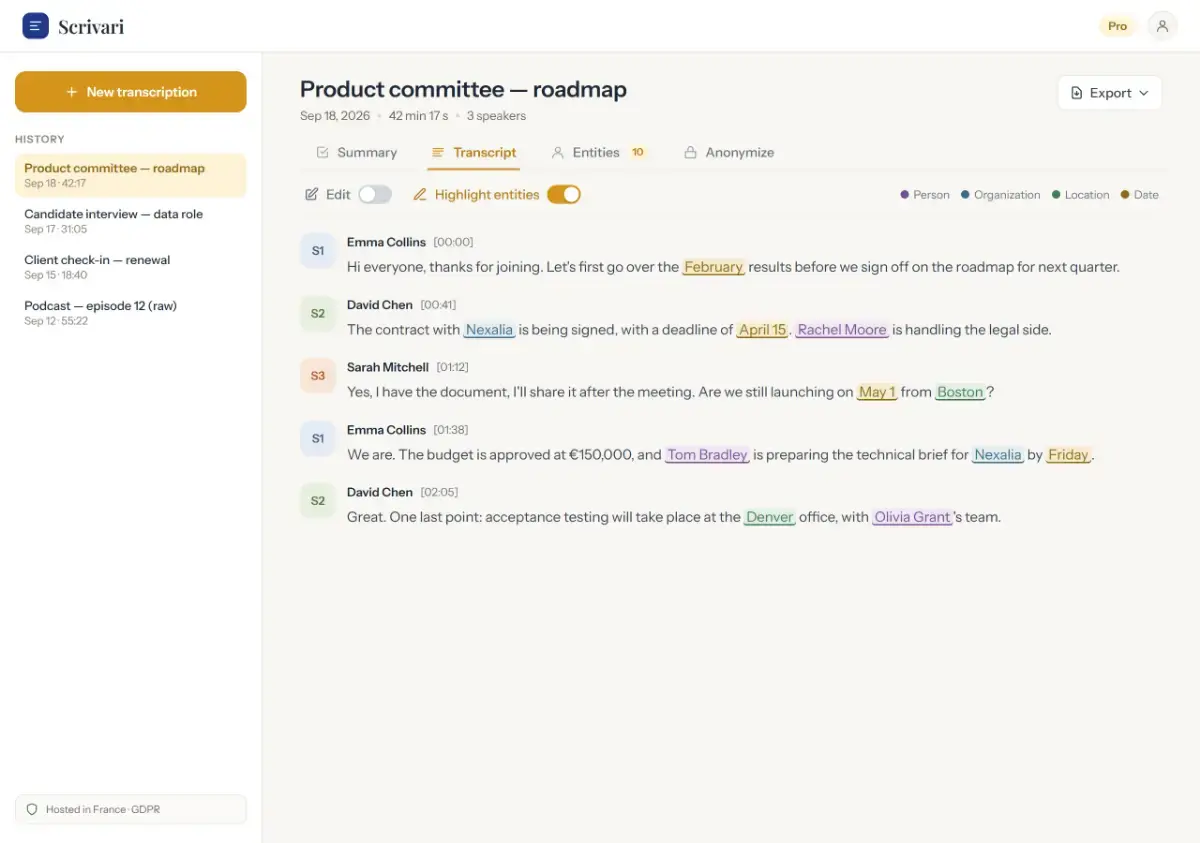
Task: Click S3 avatar for Sarah Mitchell
Action: tap(318, 376)
